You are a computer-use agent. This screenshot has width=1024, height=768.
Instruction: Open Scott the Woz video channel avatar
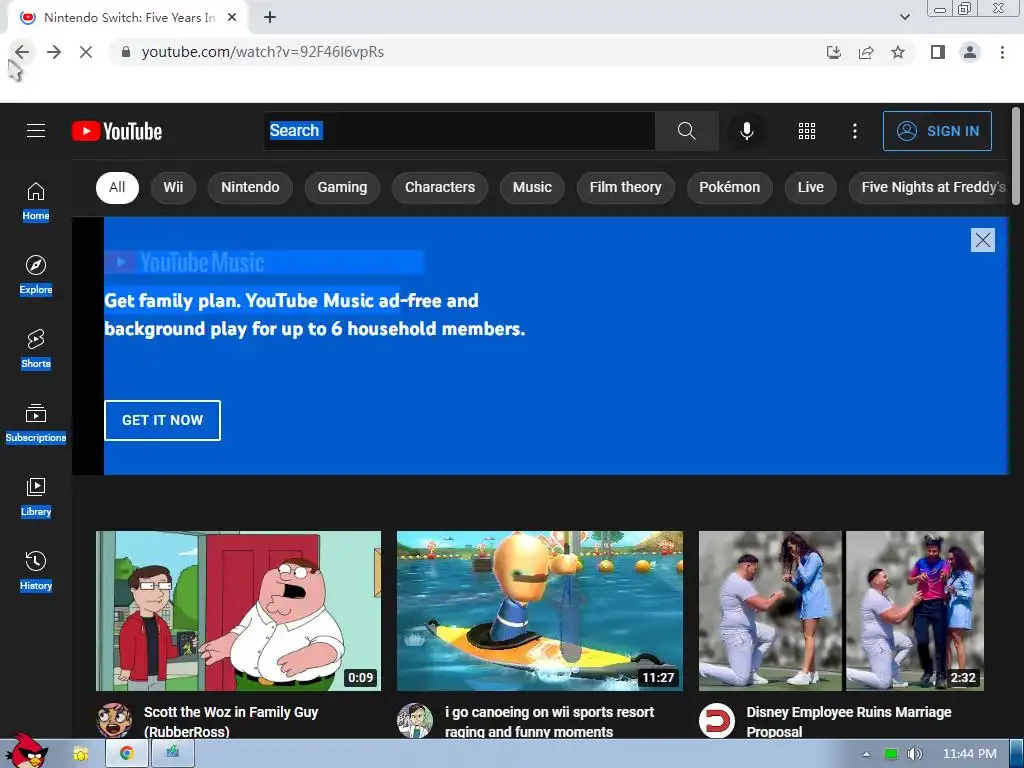(114, 720)
